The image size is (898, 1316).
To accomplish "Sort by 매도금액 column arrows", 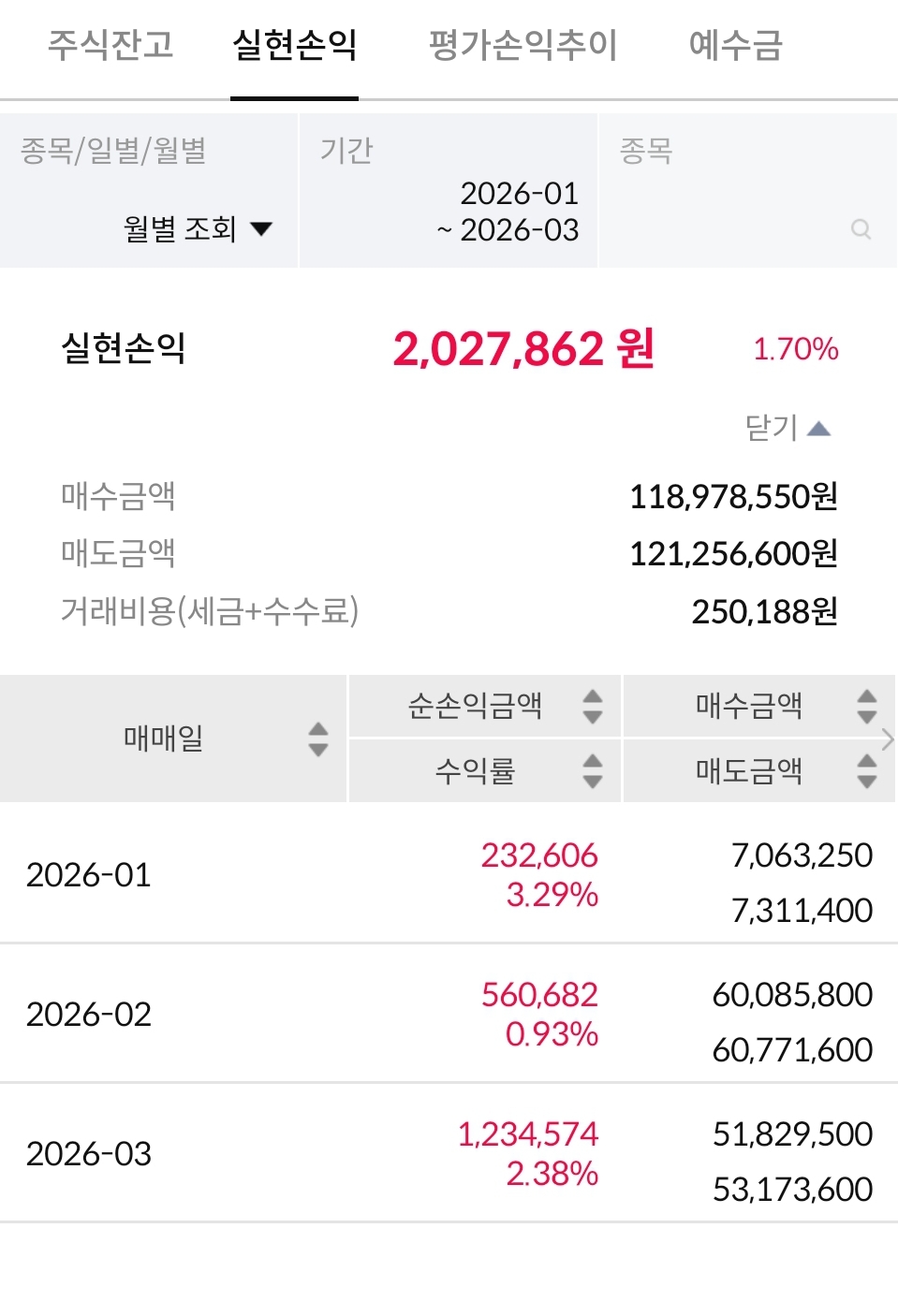I will [x=866, y=770].
